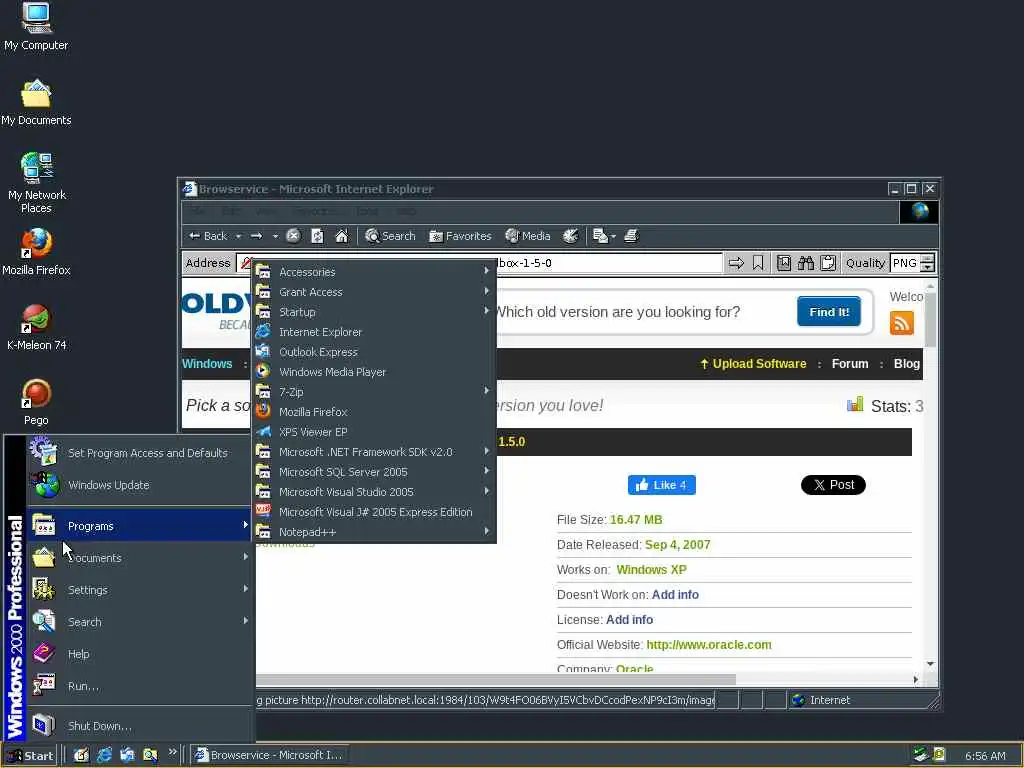Open Help from Start menu
The height and width of the screenshot is (768, 1024).
pyautogui.click(x=138, y=654)
